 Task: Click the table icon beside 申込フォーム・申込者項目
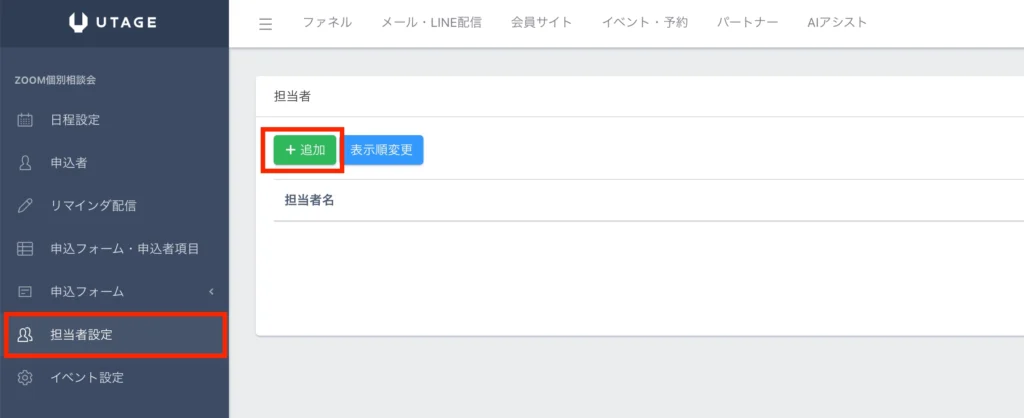click(25, 249)
